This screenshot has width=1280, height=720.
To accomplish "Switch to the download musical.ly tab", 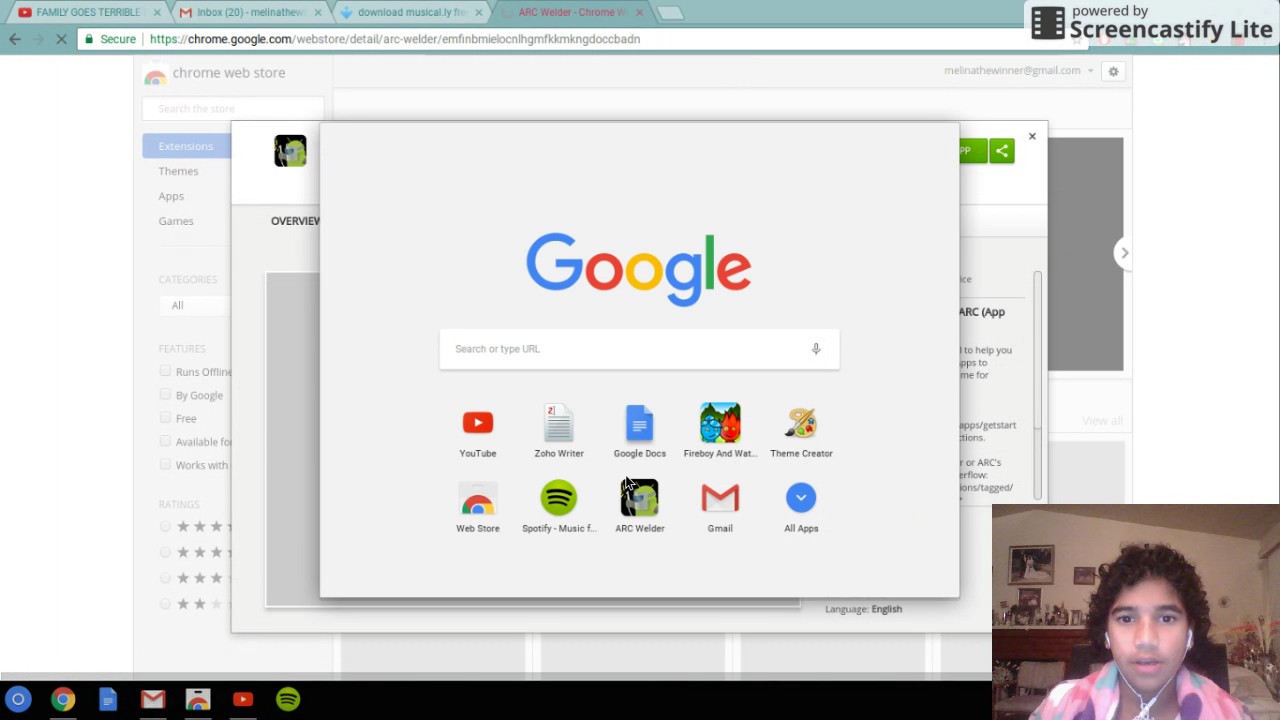I will [x=410, y=12].
